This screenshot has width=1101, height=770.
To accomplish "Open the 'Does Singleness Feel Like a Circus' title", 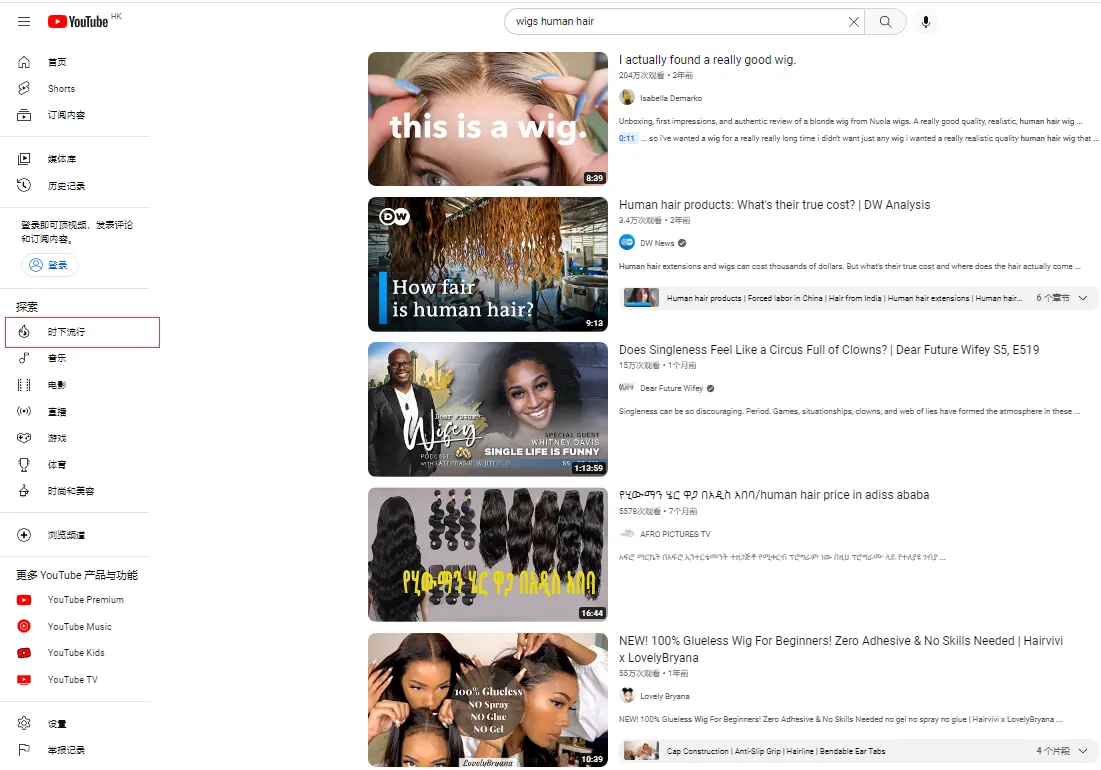I will point(829,350).
